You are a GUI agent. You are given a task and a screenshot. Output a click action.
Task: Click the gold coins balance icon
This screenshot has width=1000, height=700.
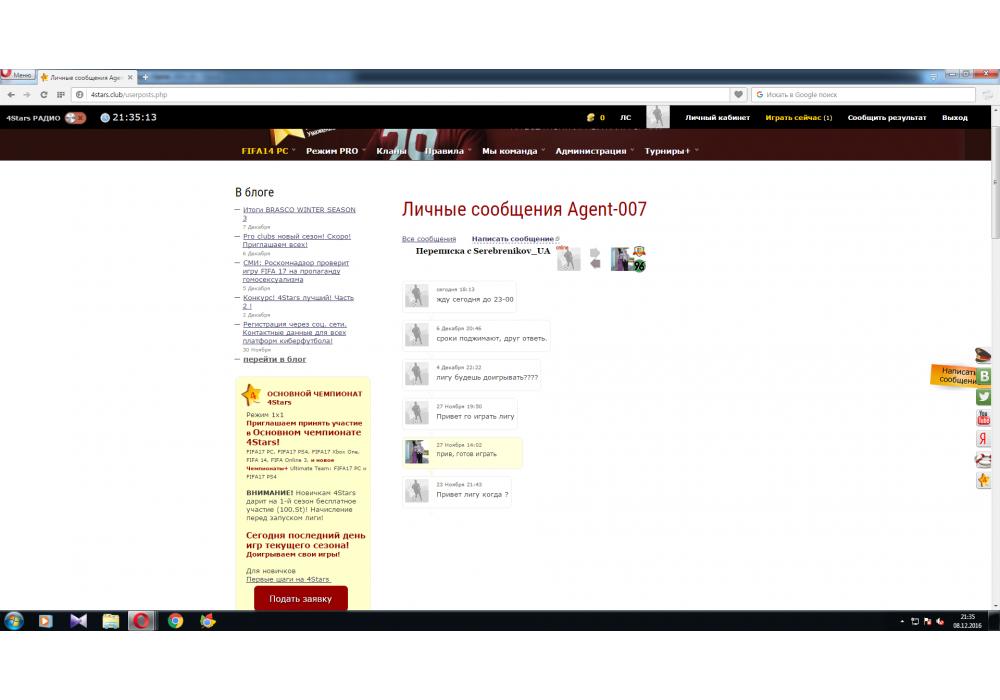coord(591,118)
